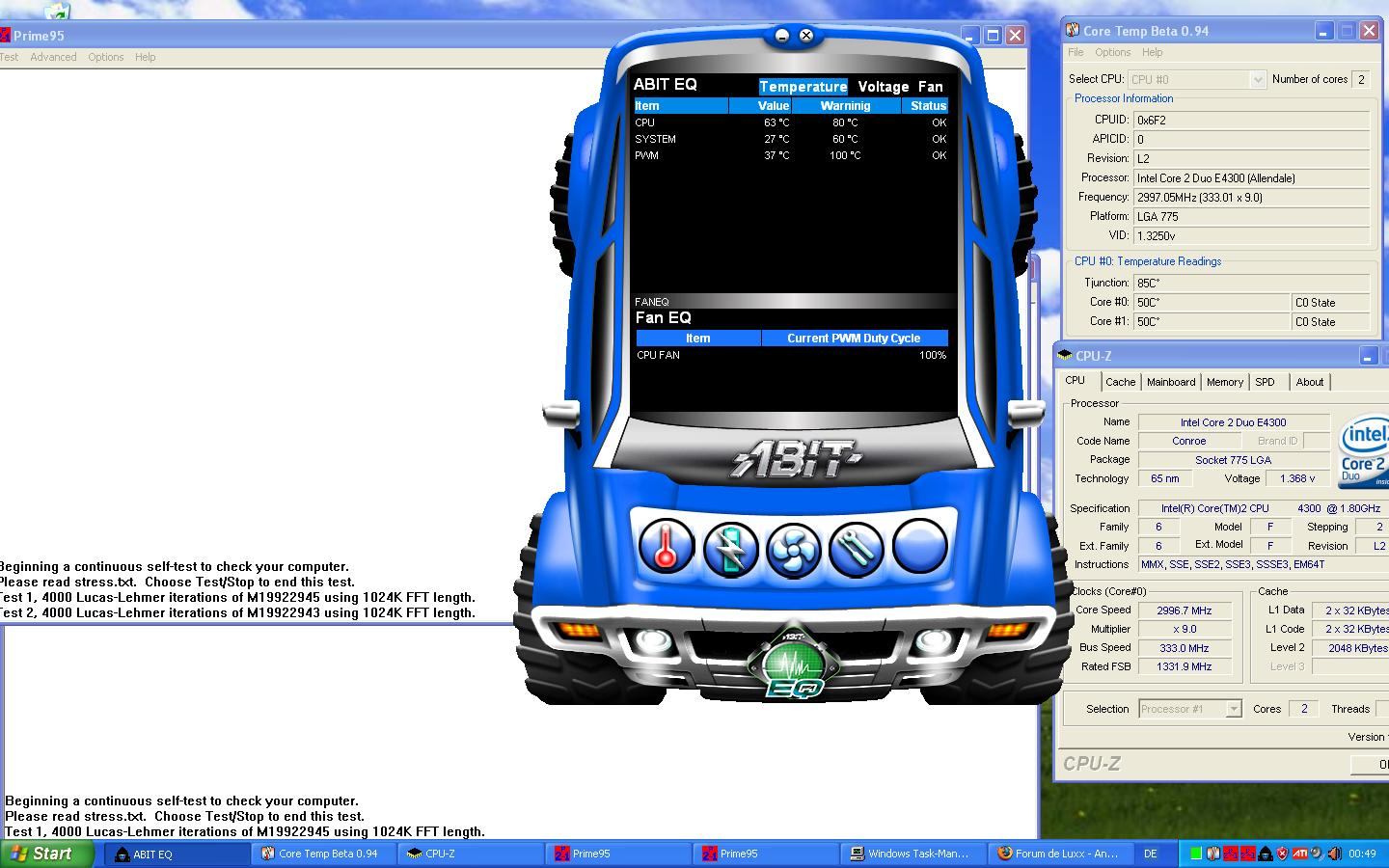Click the Number of cores field

pyautogui.click(x=1361, y=79)
